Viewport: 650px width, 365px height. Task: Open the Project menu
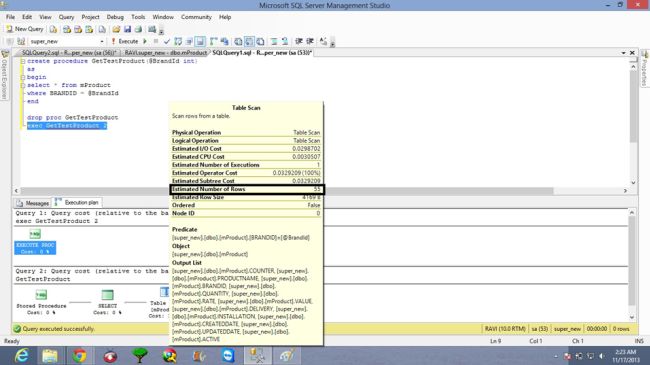[x=90, y=17]
